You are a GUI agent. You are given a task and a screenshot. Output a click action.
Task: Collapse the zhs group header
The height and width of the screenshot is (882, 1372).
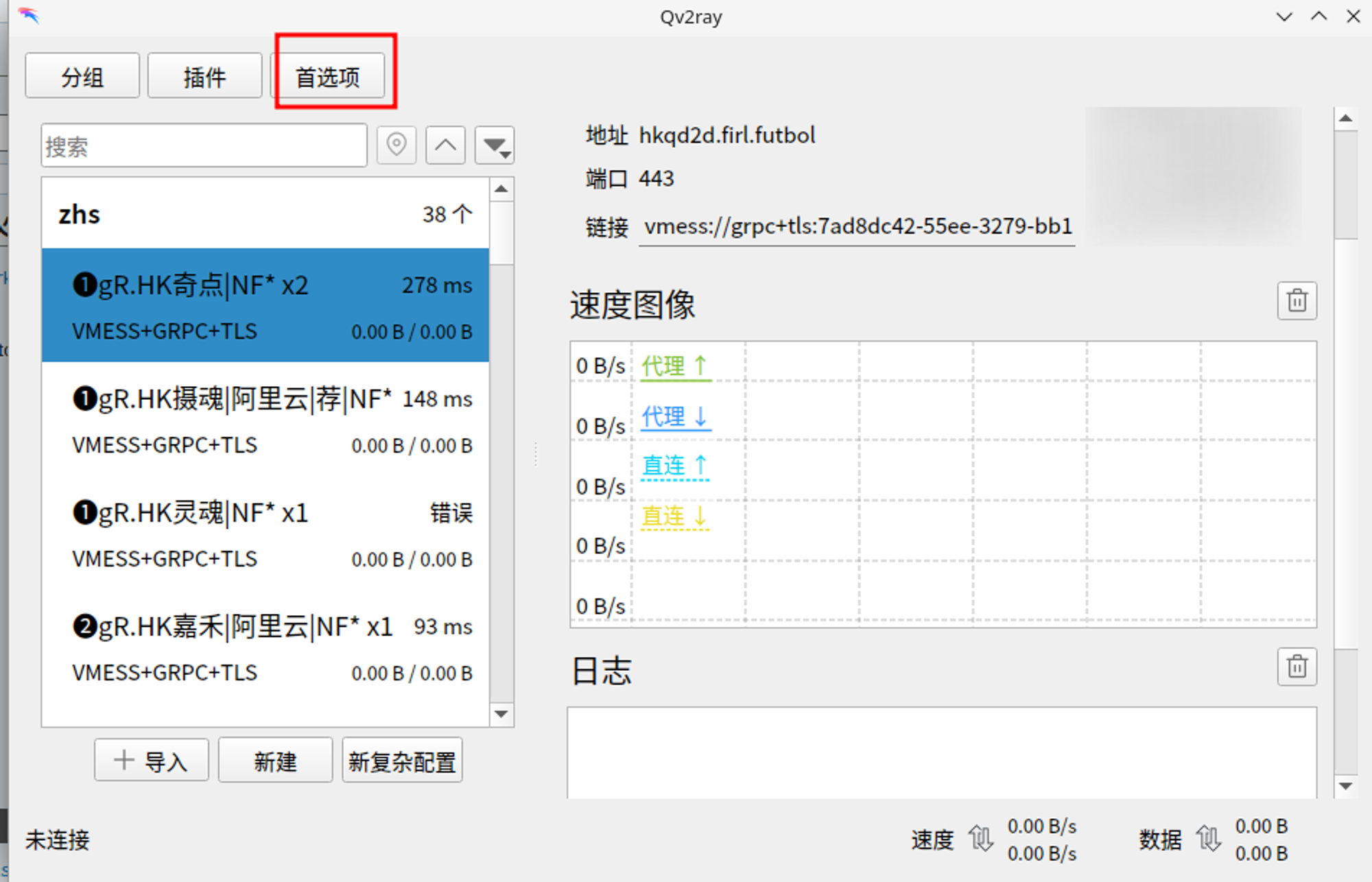(265, 214)
